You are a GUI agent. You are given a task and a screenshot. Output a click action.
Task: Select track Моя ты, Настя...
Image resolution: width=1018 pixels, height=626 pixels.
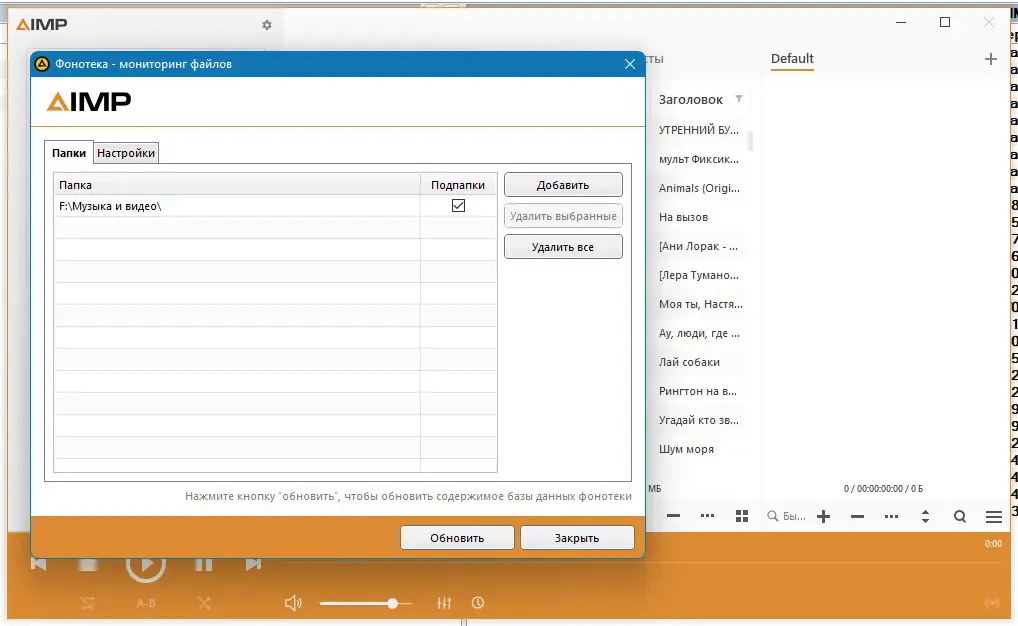[x=699, y=304]
